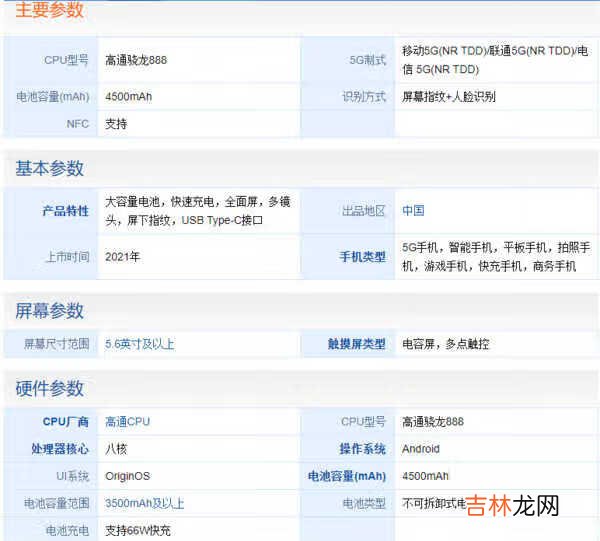
Task: Select the 主要参数 section heading
Action: (x=49, y=11)
